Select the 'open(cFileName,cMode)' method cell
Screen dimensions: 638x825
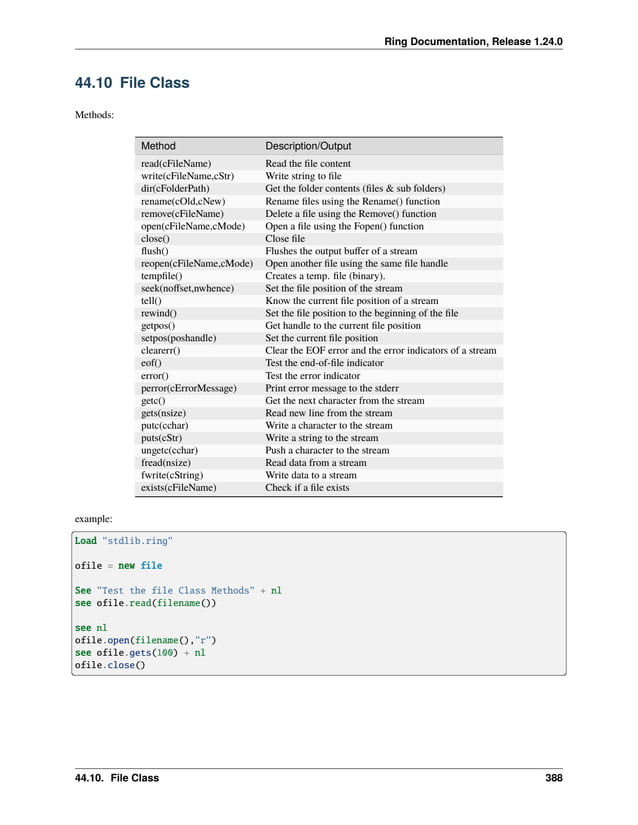(193, 226)
